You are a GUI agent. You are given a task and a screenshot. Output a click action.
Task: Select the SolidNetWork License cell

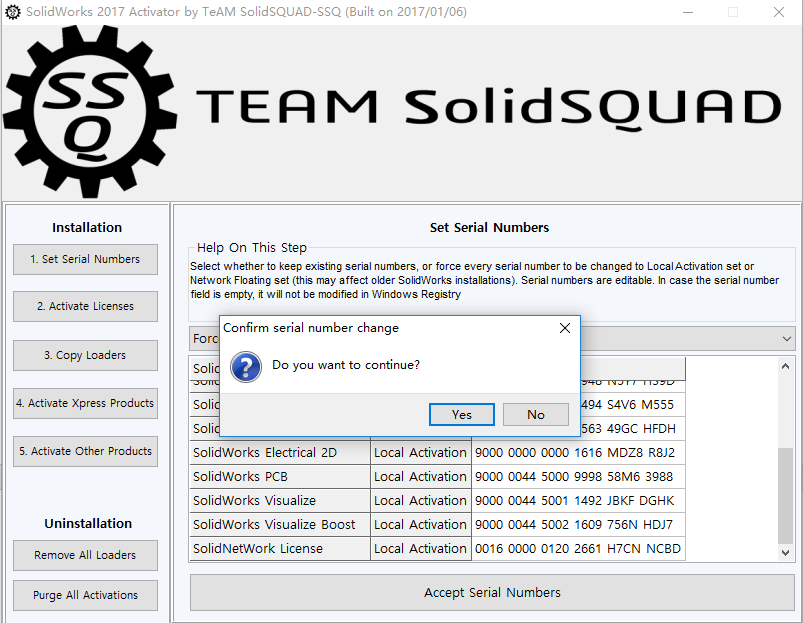coord(280,549)
